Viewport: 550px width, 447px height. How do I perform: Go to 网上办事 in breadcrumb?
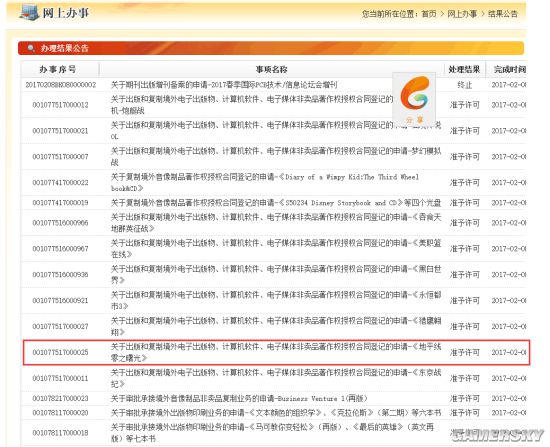(462, 14)
